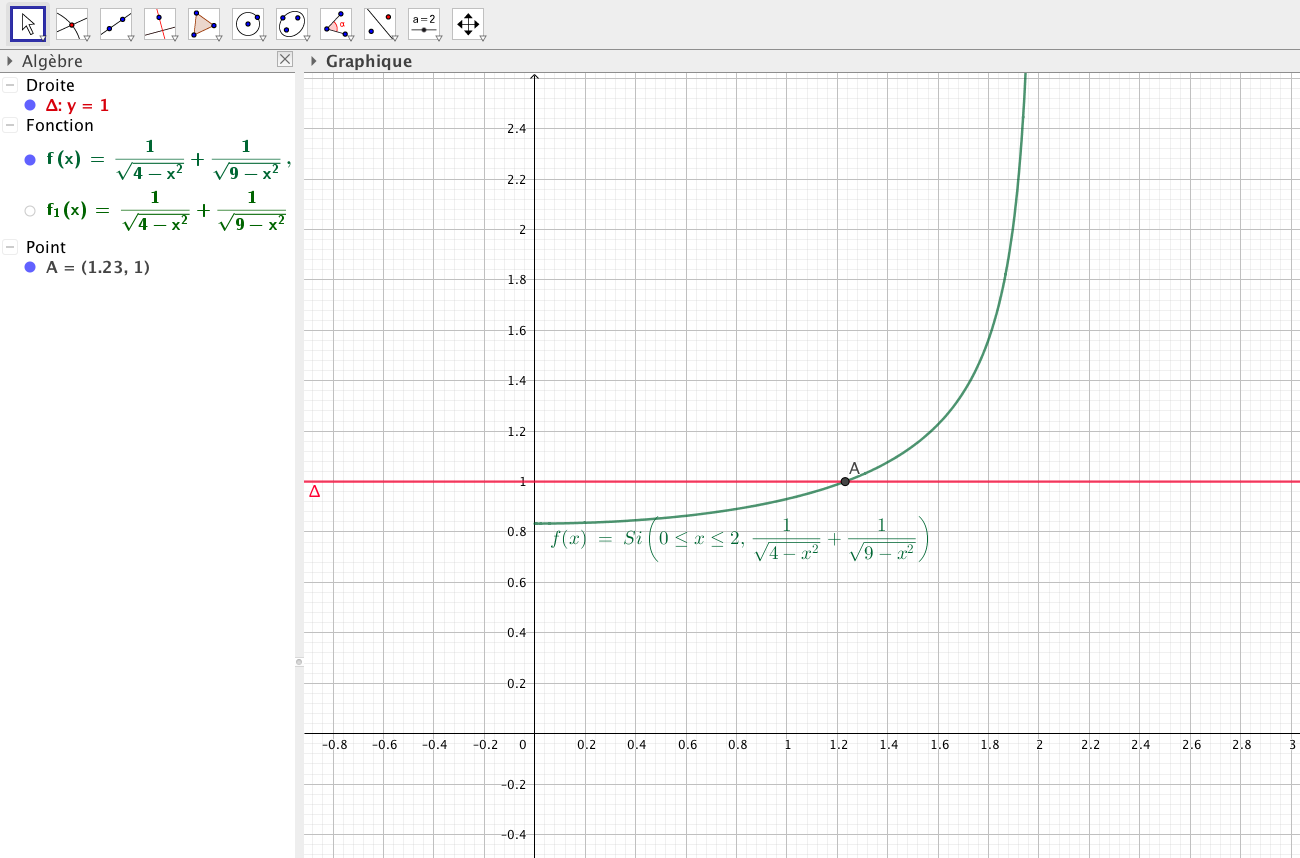Select the Angle measurement tool
The height and width of the screenshot is (858, 1300).
click(x=336, y=23)
